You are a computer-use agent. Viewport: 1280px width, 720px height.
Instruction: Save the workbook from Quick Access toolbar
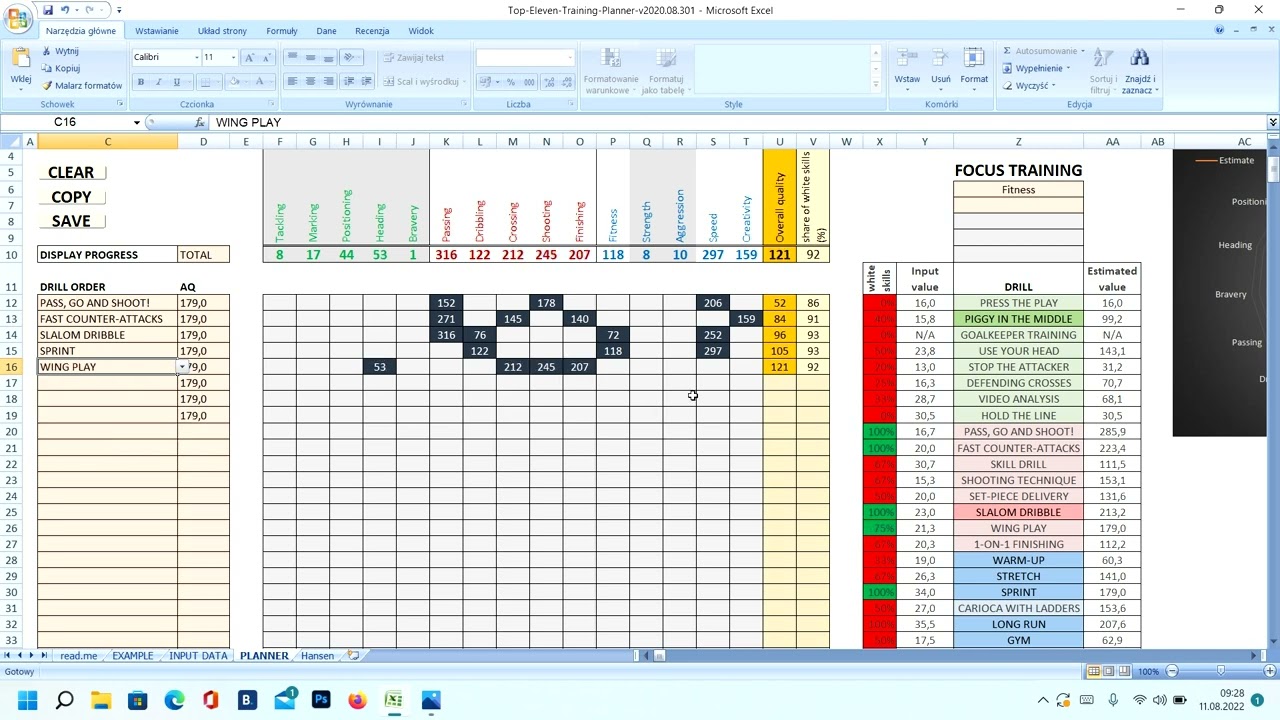point(48,10)
